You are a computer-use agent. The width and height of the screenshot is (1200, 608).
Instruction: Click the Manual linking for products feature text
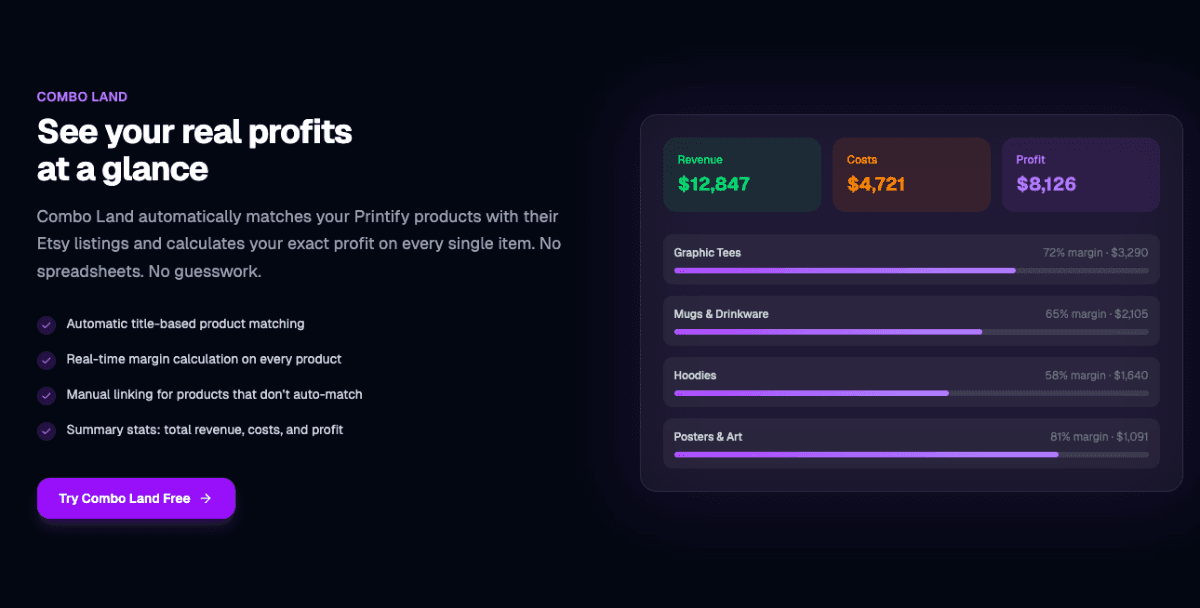pos(214,395)
